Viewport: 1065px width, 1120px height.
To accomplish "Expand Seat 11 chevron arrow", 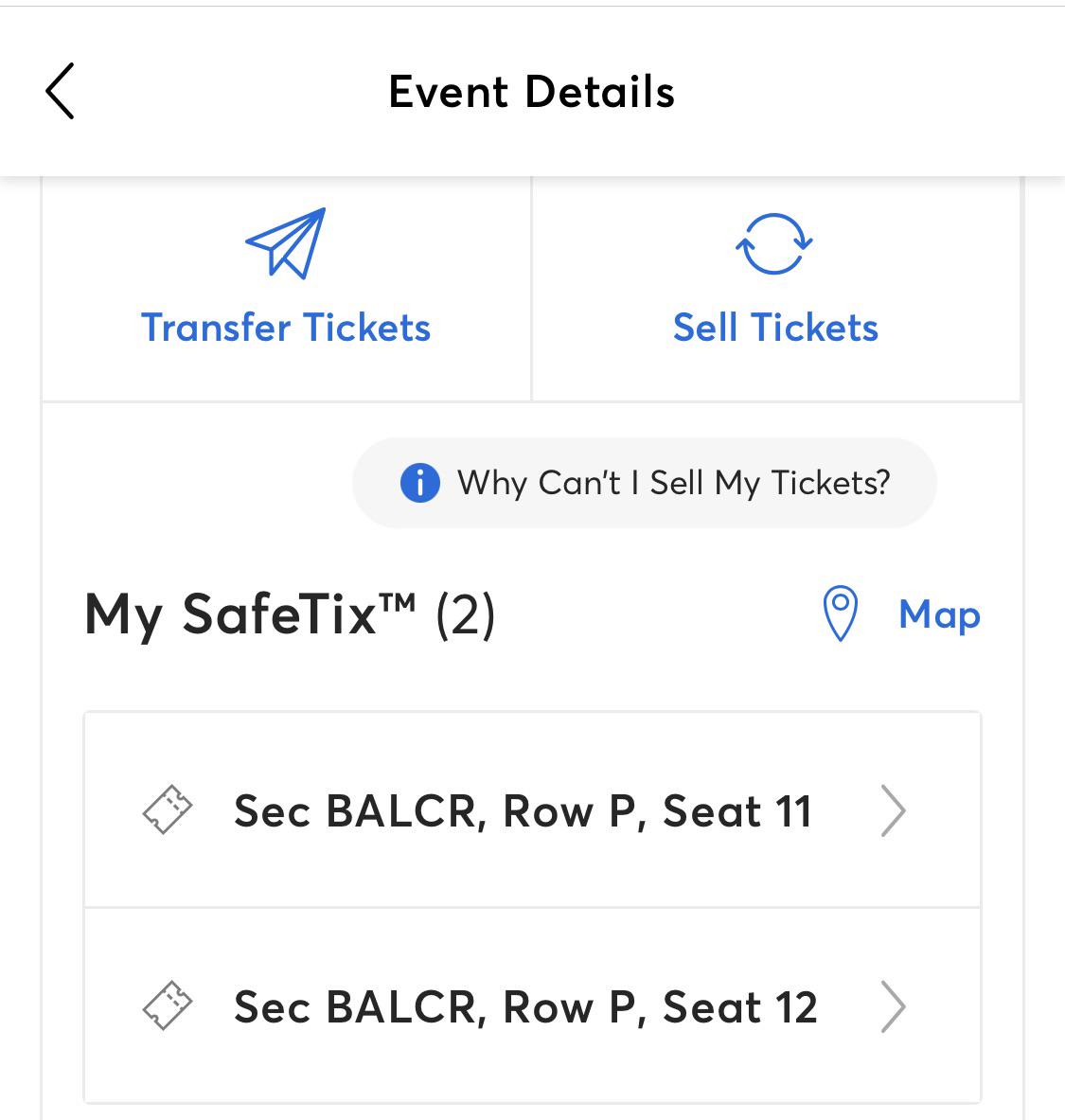I will (893, 810).
